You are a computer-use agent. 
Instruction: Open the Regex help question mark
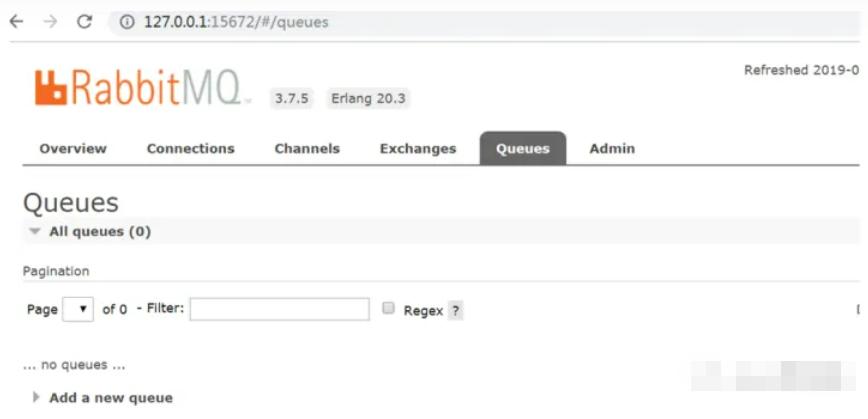455,311
